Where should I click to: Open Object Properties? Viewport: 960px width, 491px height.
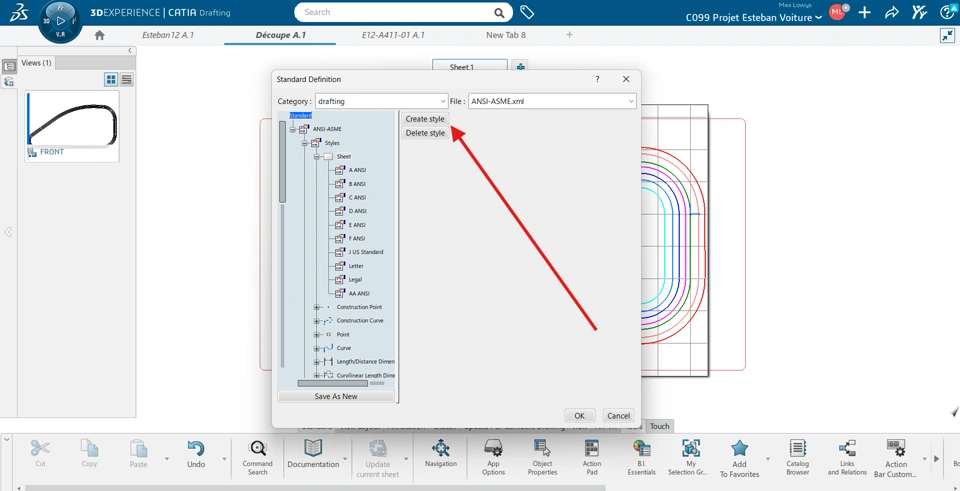[x=542, y=457]
